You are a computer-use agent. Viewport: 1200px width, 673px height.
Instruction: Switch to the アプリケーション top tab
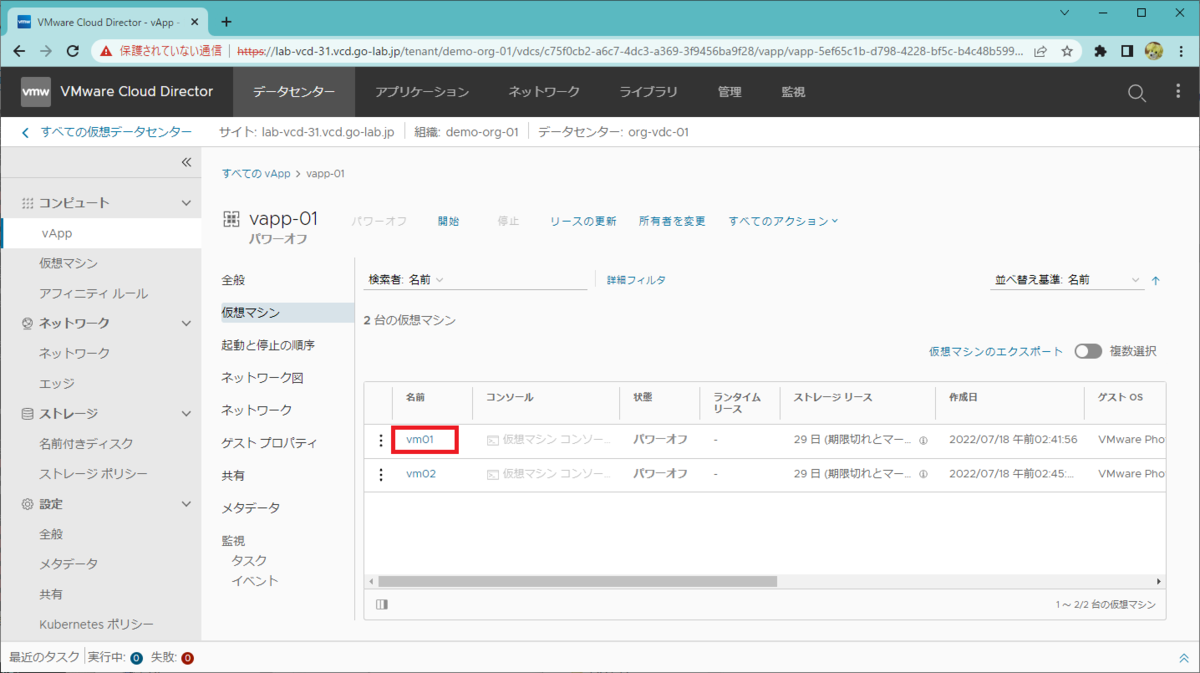[x=422, y=92]
